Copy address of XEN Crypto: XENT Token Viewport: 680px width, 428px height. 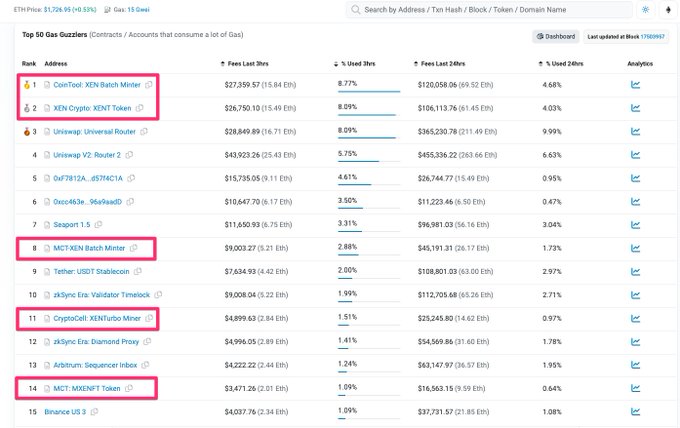[x=139, y=108]
